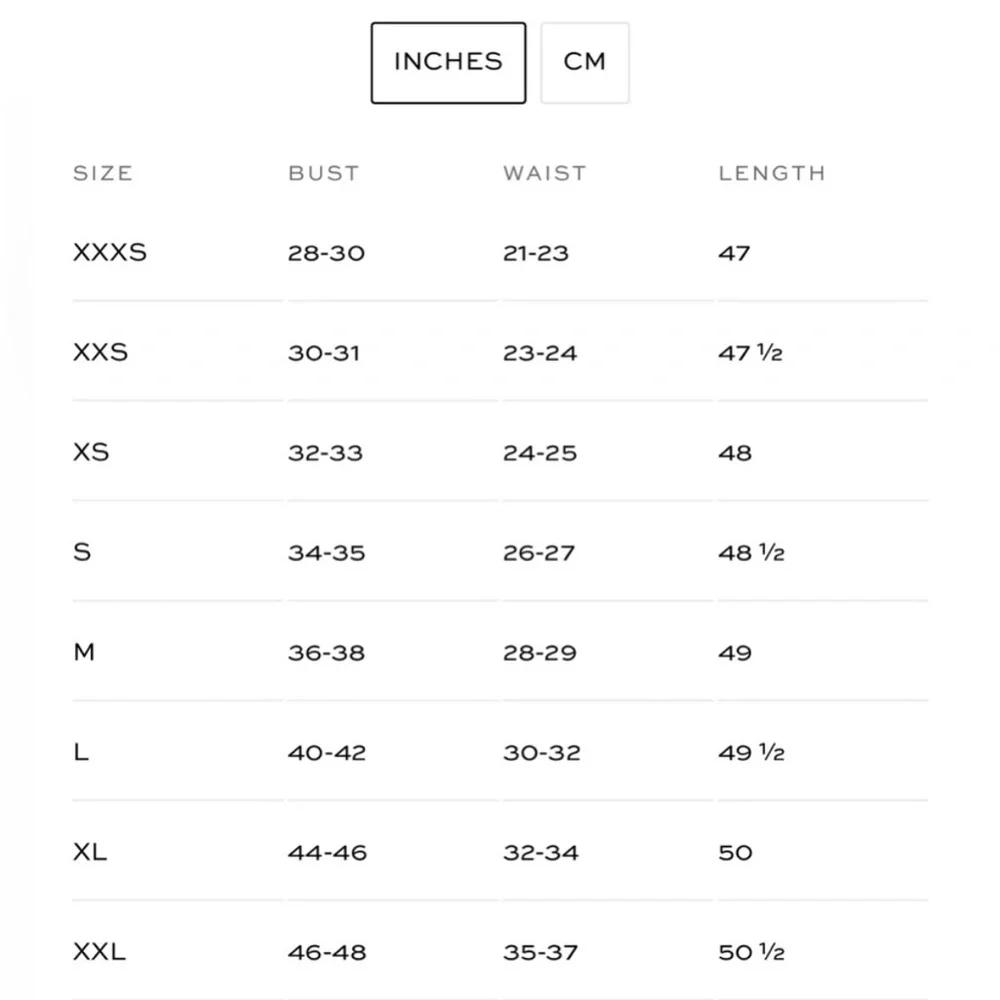Click bust value 44-46 for XL
Image resolution: width=1000 pixels, height=1000 pixels.
(327, 853)
